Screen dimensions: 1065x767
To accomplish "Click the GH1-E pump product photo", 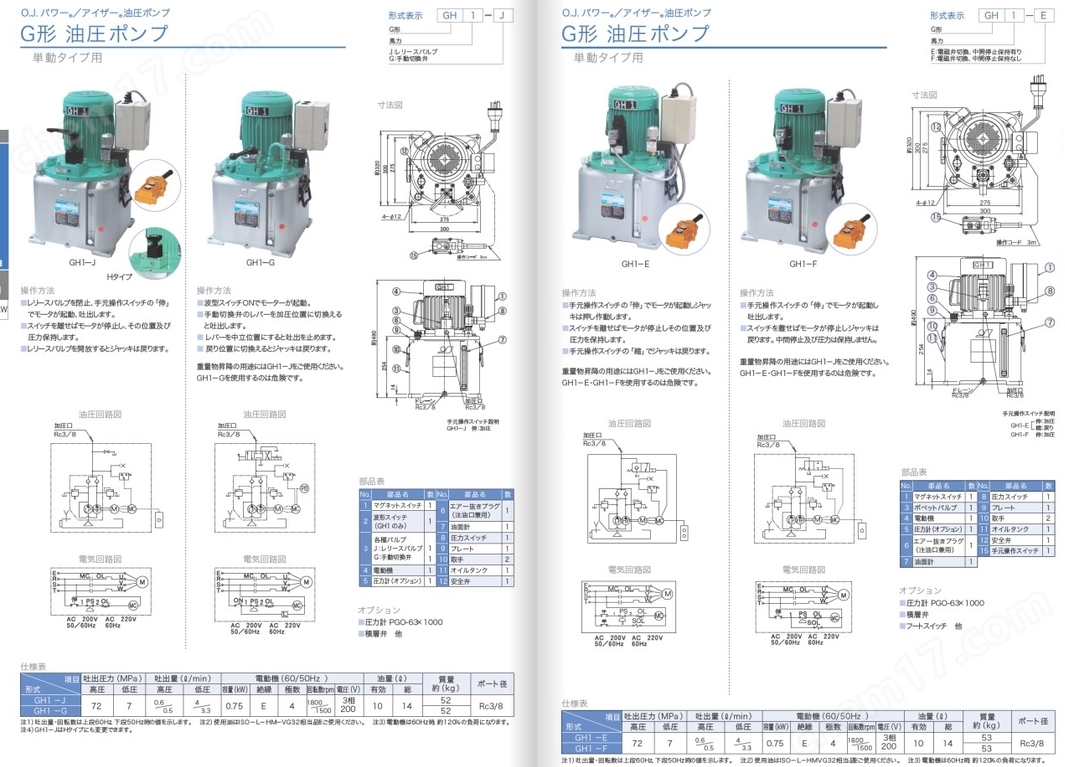I will [632, 167].
